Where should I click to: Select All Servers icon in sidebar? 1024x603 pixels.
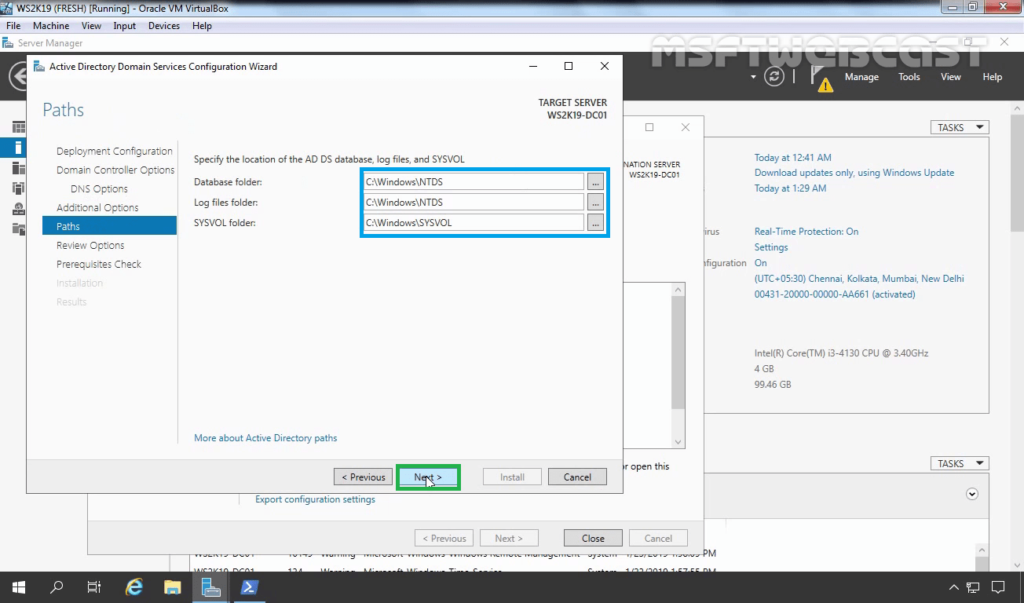18,168
